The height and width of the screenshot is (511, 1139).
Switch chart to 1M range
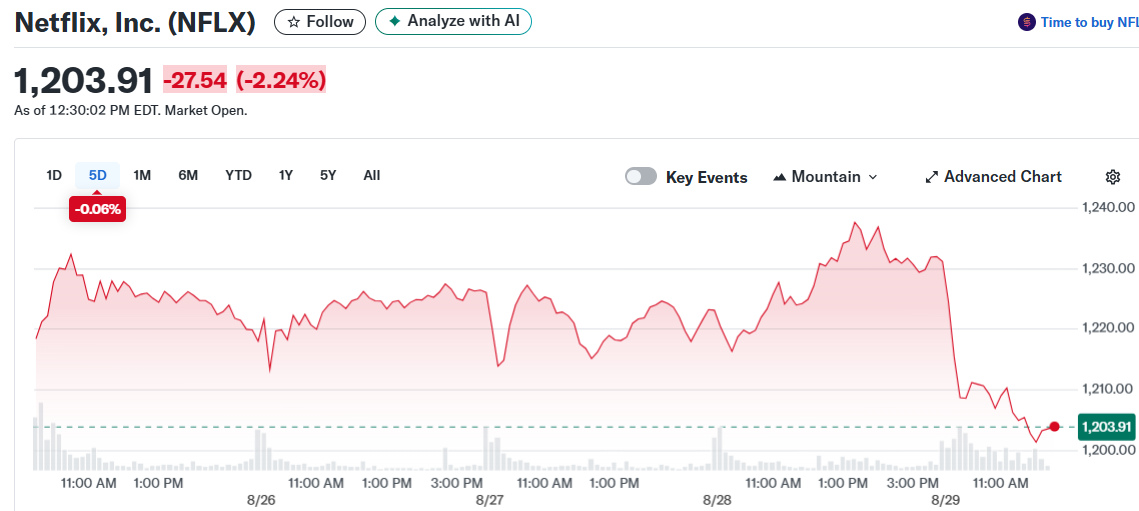click(142, 175)
